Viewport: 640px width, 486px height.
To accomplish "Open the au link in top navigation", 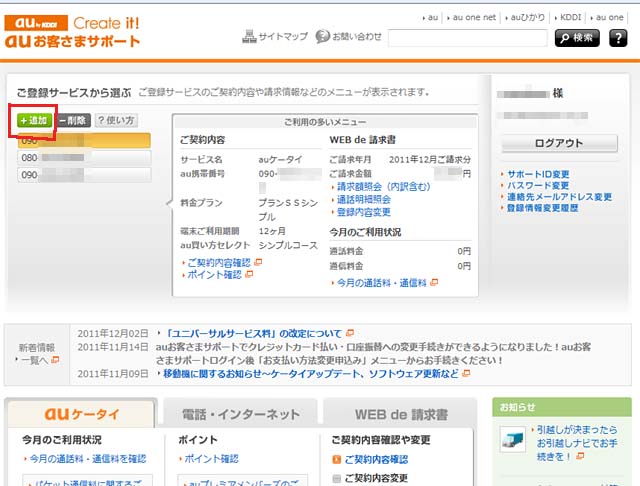I will coord(433,18).
